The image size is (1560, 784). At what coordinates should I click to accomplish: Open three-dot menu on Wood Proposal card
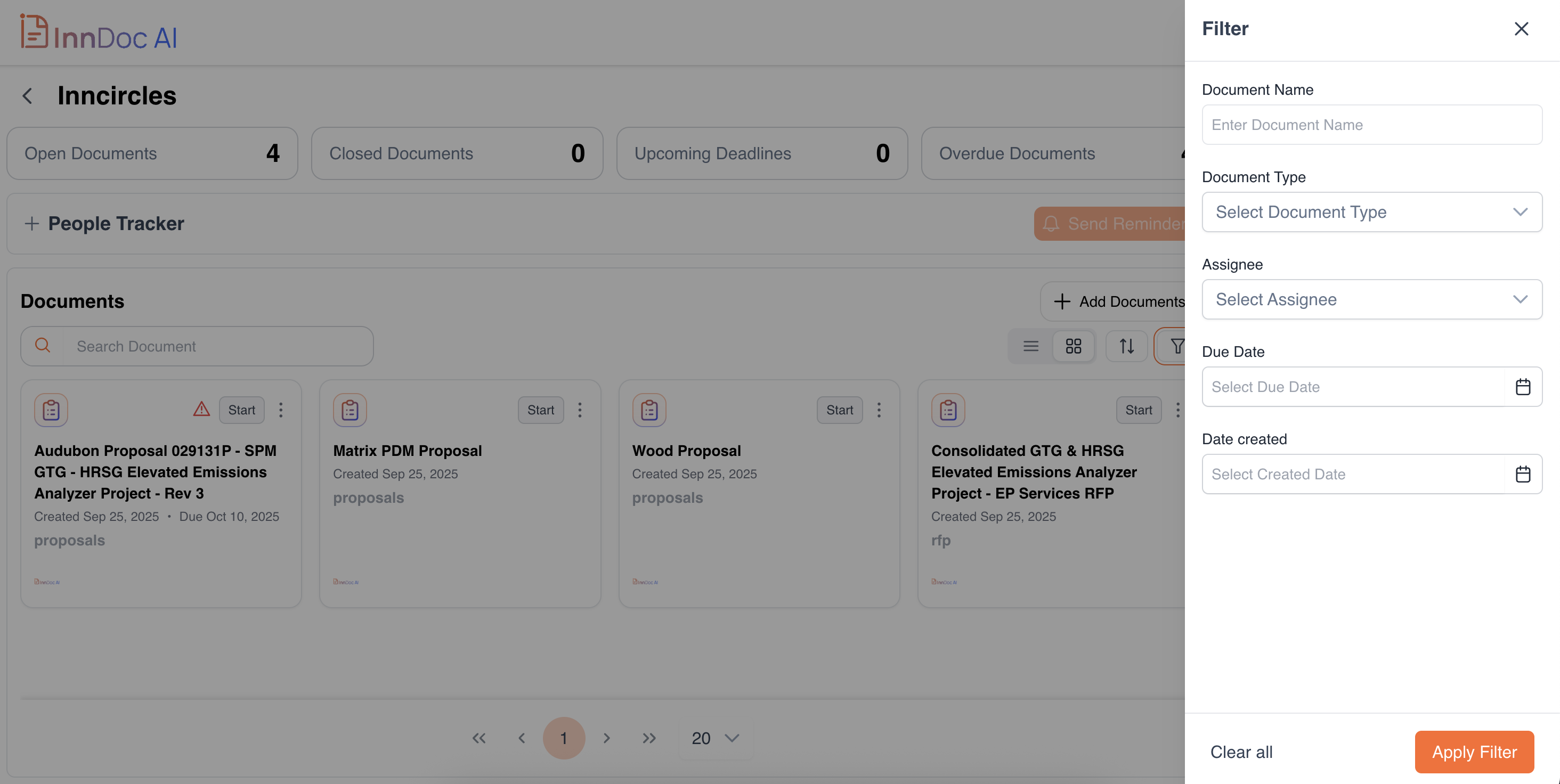(879, 410)
